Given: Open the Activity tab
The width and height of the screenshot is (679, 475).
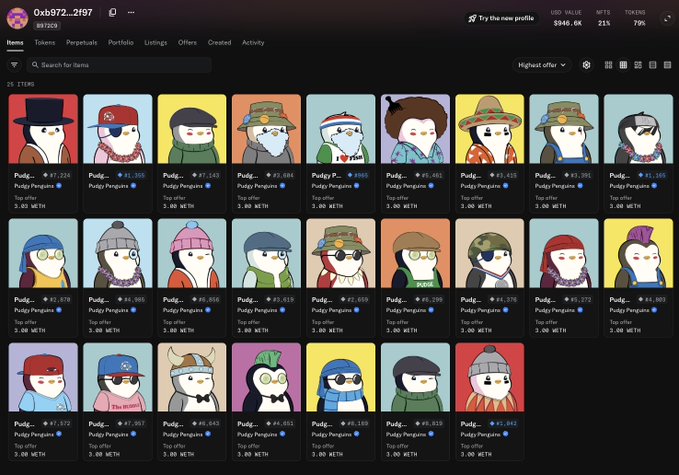Looking at the screenshot, I should point(253,42).
